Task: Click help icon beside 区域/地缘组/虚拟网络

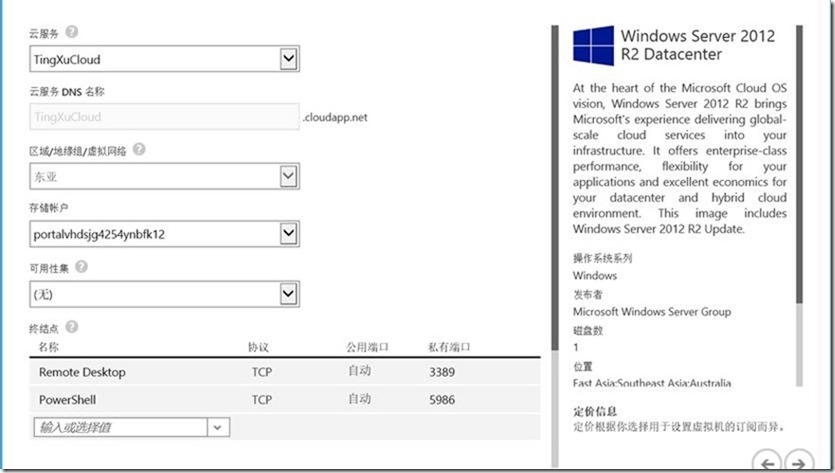Action: 139,149
